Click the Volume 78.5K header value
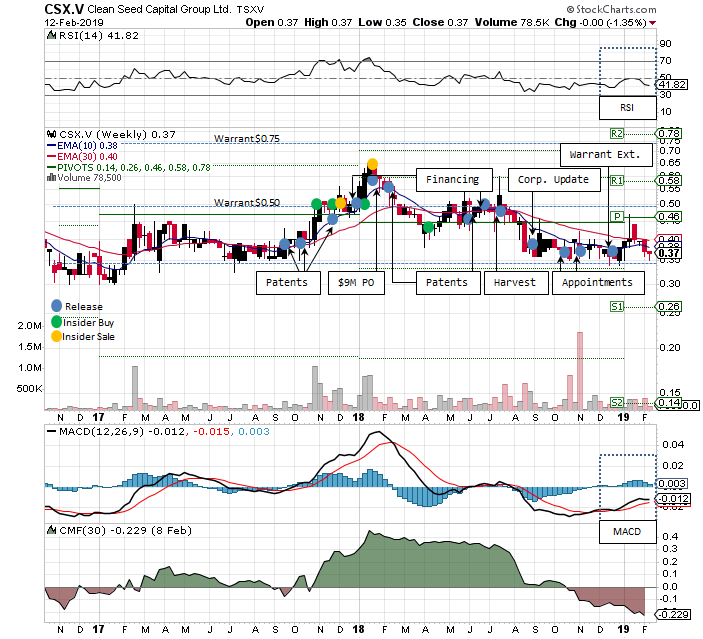This screenshot has height=639, width=703. coord(512,22)
